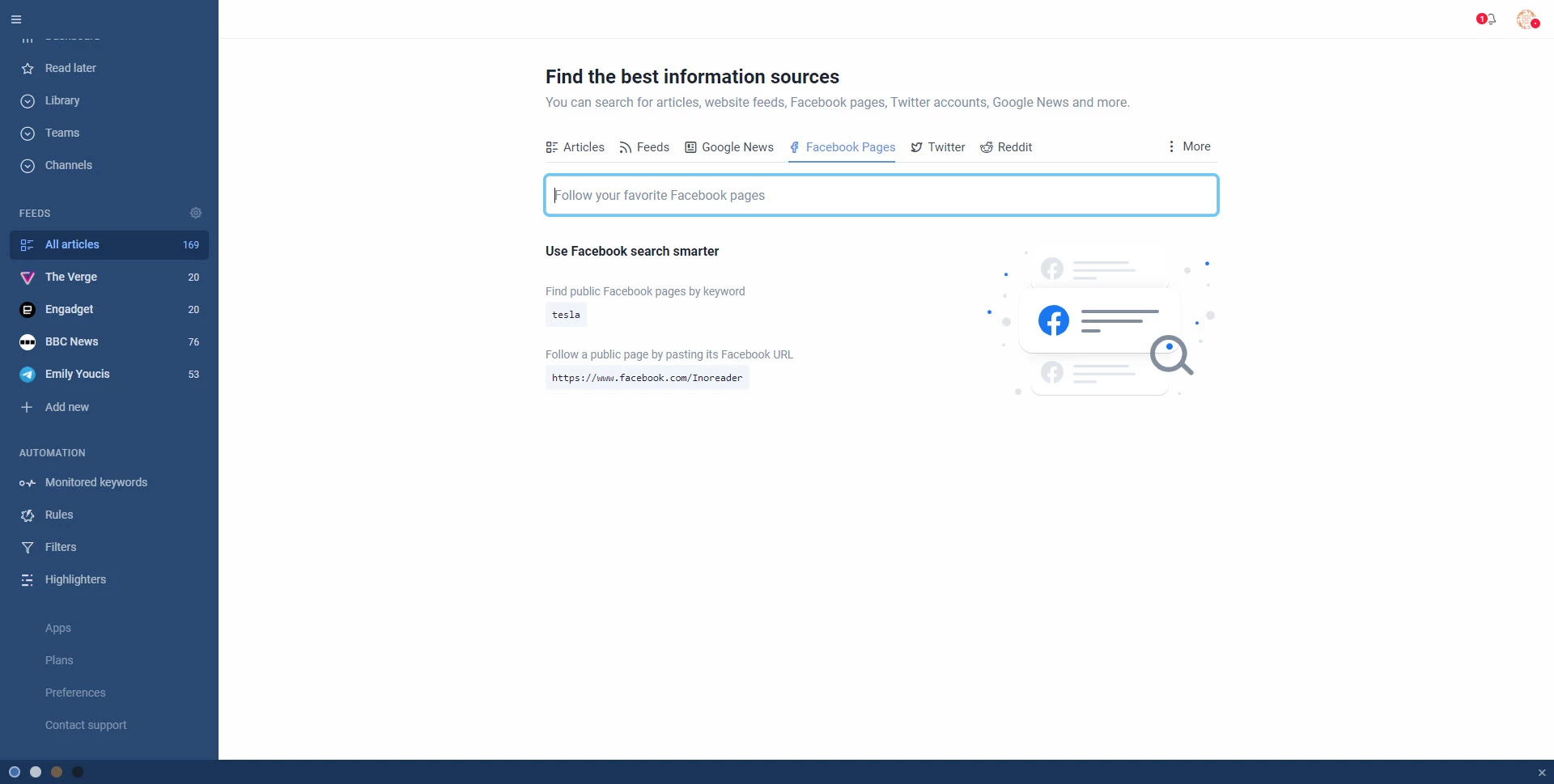Open The Verge feed icon
This screenshot has width=1554, height=784.
(28, 278)
